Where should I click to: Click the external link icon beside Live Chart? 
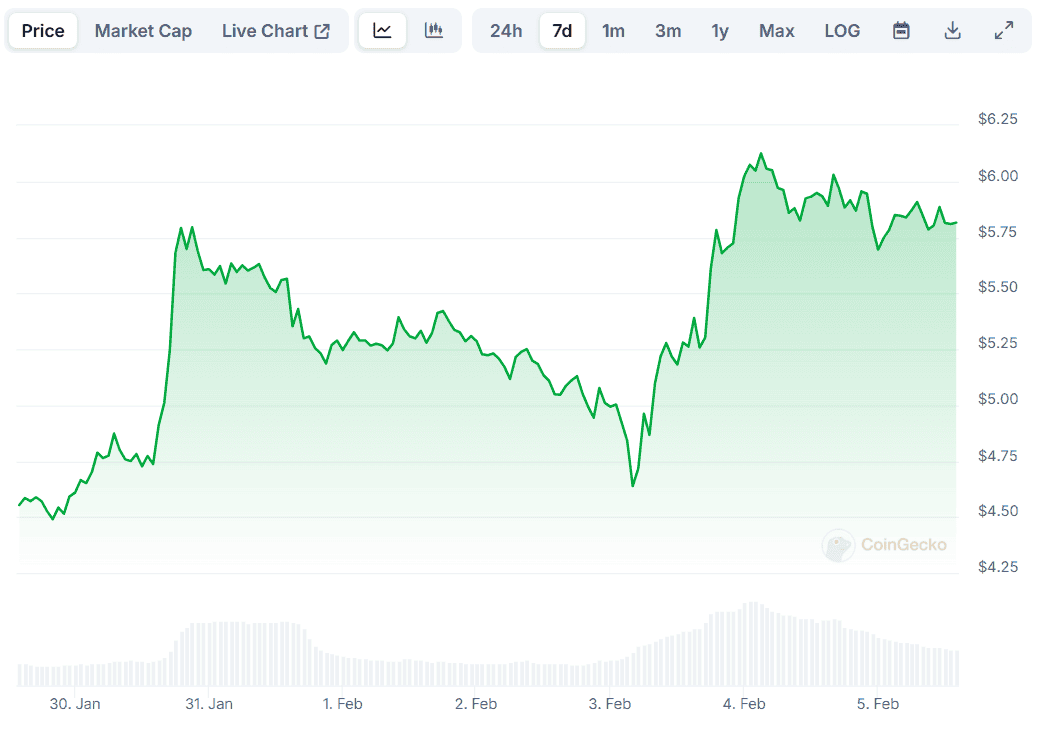(x=322, y=31)
